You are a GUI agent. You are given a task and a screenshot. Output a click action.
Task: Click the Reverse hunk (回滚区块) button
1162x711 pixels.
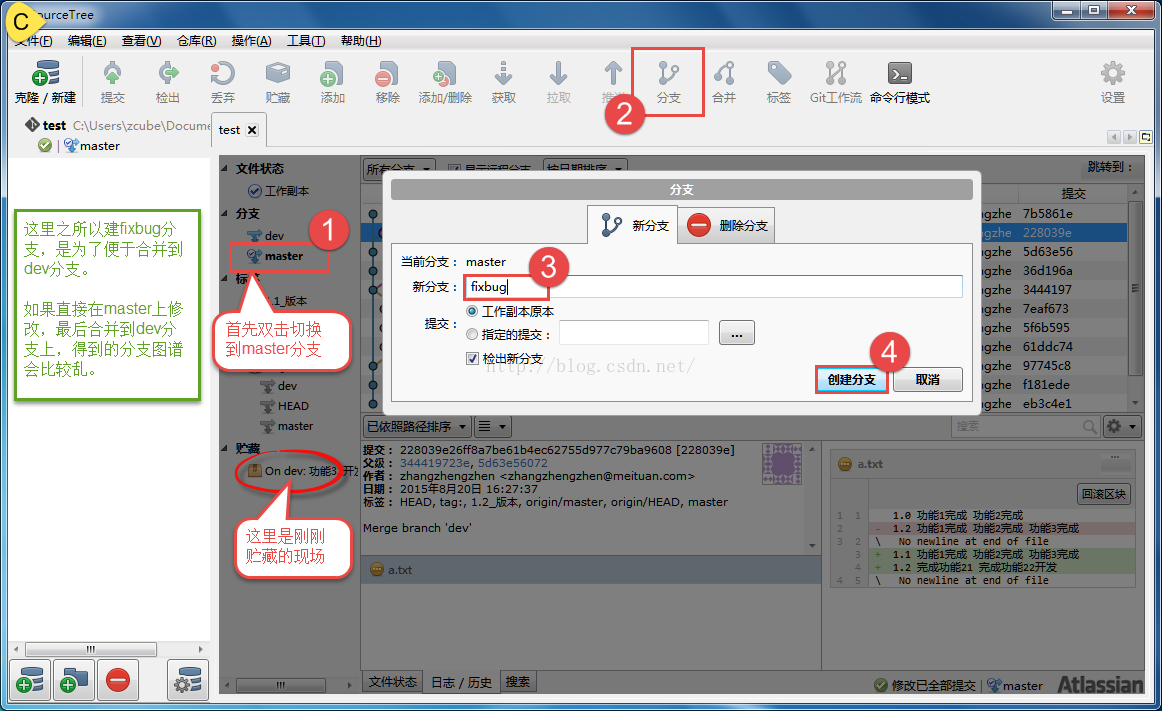tap(1103, 494)
